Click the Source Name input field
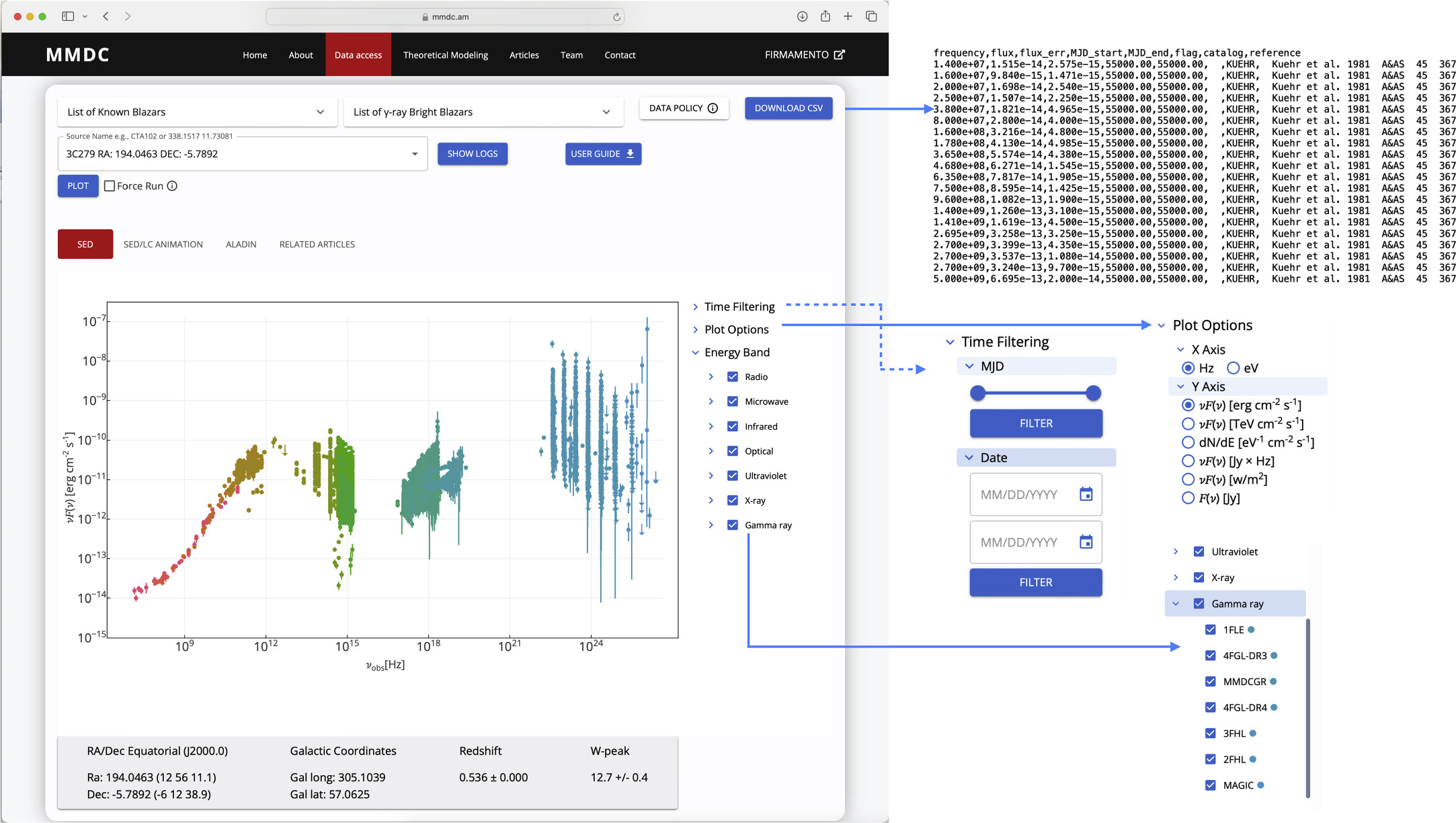Image resolution: width=1456 pixels, height=823 pixels. point(235,154)
